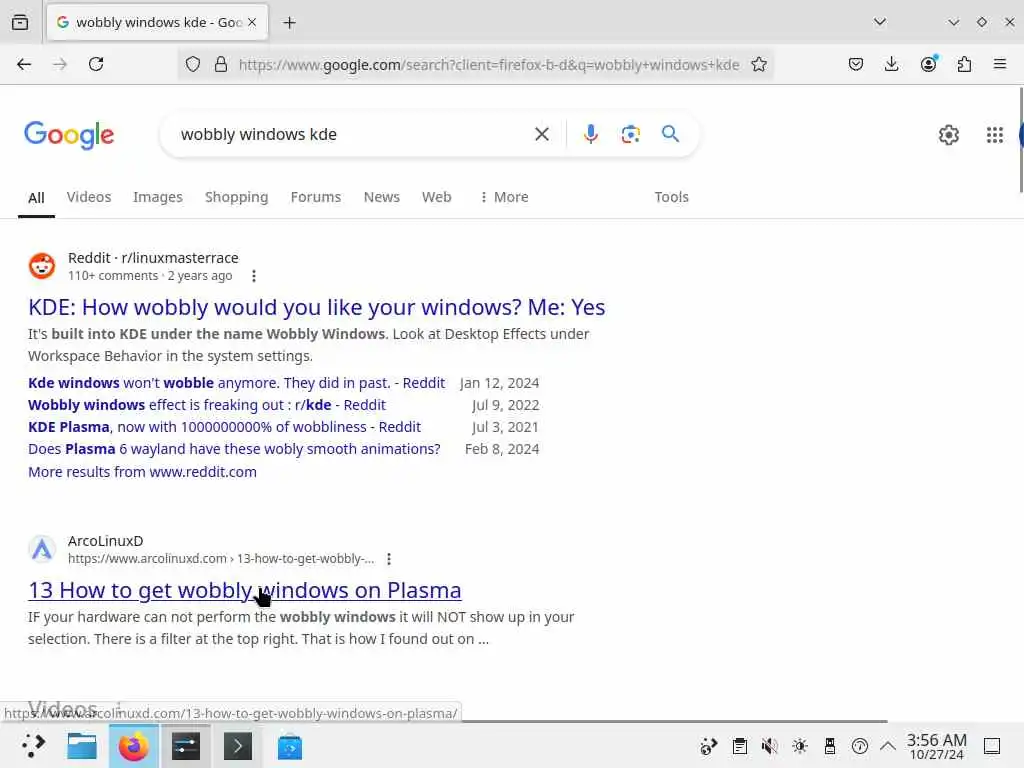Screen dimensions: 1024x768
Task: Open Firefox account menu
Action: point(928,64)
